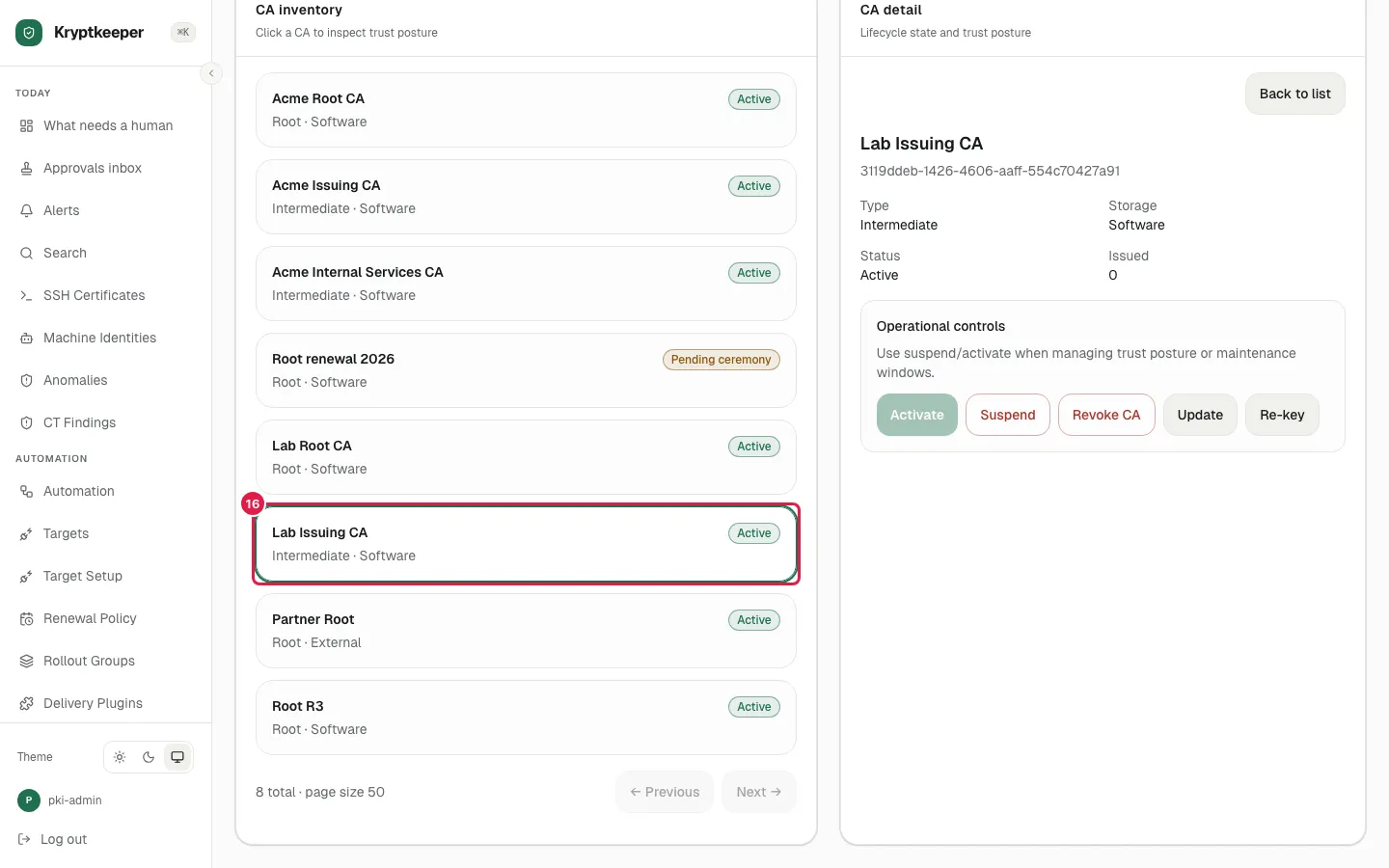This screenshot has width=1389, height=868.
Task: Open the Partner Root CA entry
Action: (526, 631)
